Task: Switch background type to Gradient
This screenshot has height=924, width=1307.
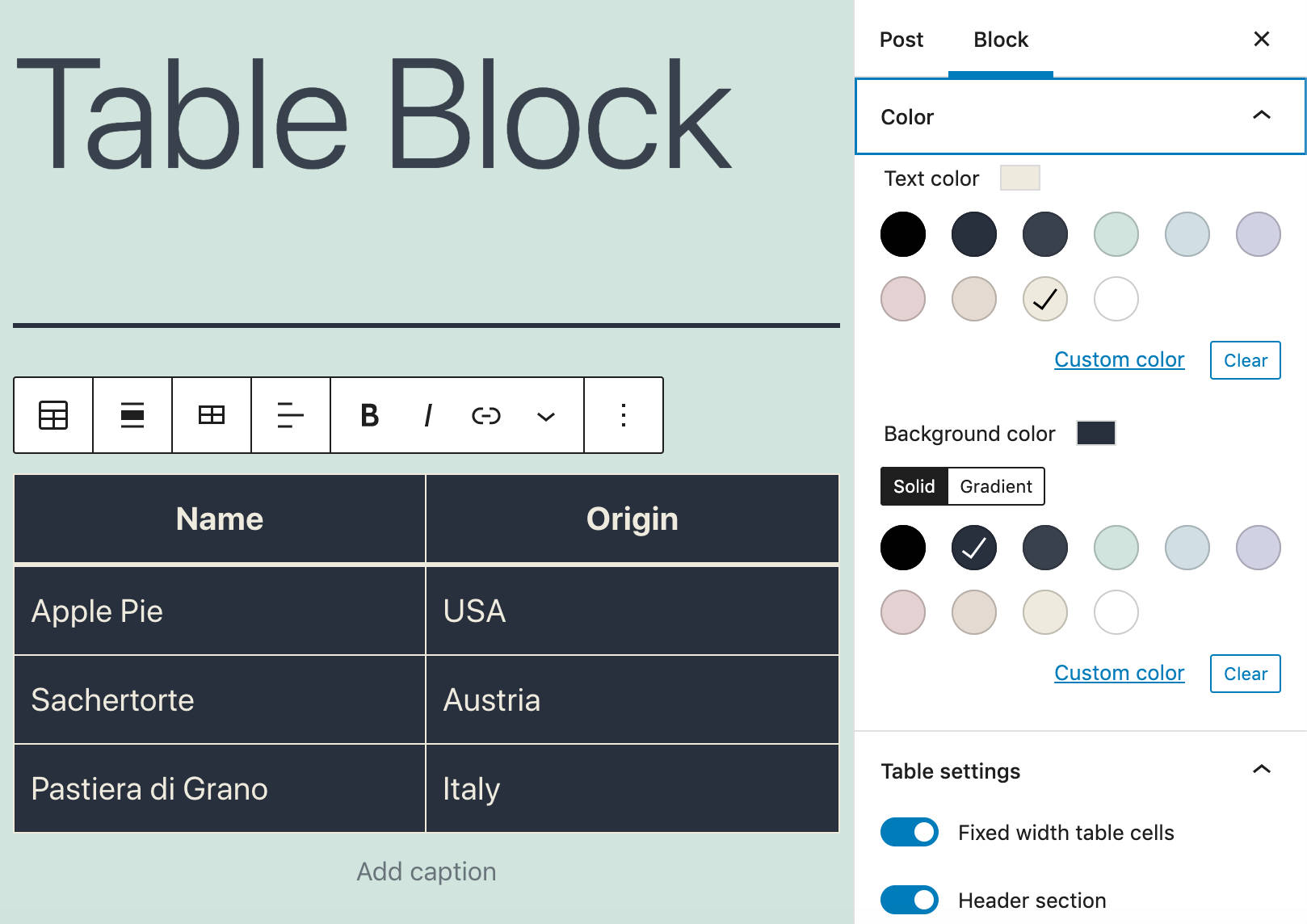Action: [x=995, y=486]
